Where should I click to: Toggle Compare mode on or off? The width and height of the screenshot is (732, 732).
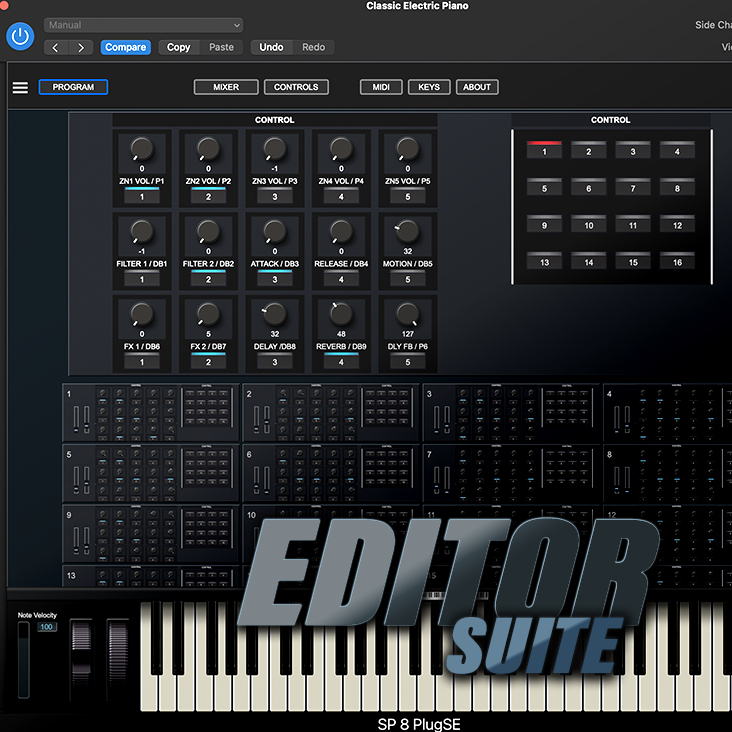[x=125, y=47]
